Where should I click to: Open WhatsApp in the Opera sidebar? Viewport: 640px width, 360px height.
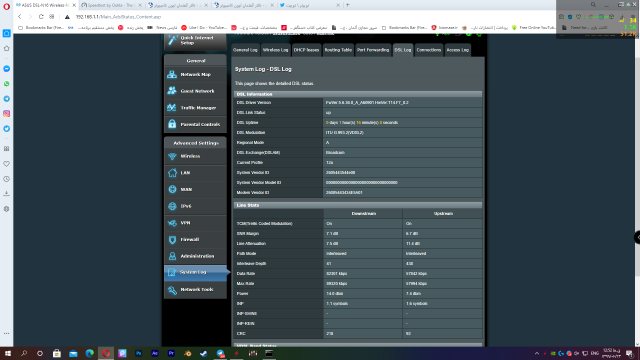[x=7, y=84]
